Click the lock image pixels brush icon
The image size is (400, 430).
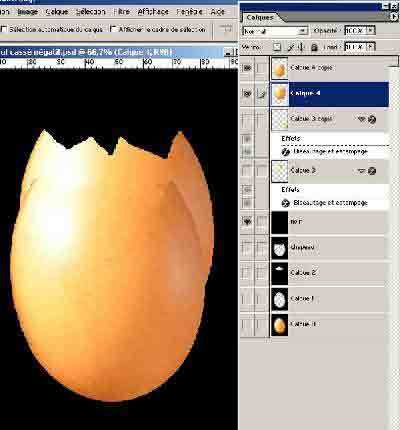(290, 47)
